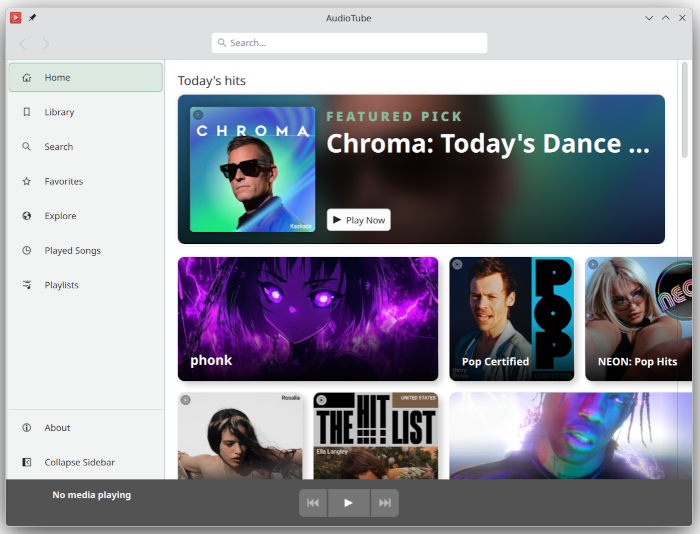
Task: Click the Home icon in sidebar
Action: point(27,78)
